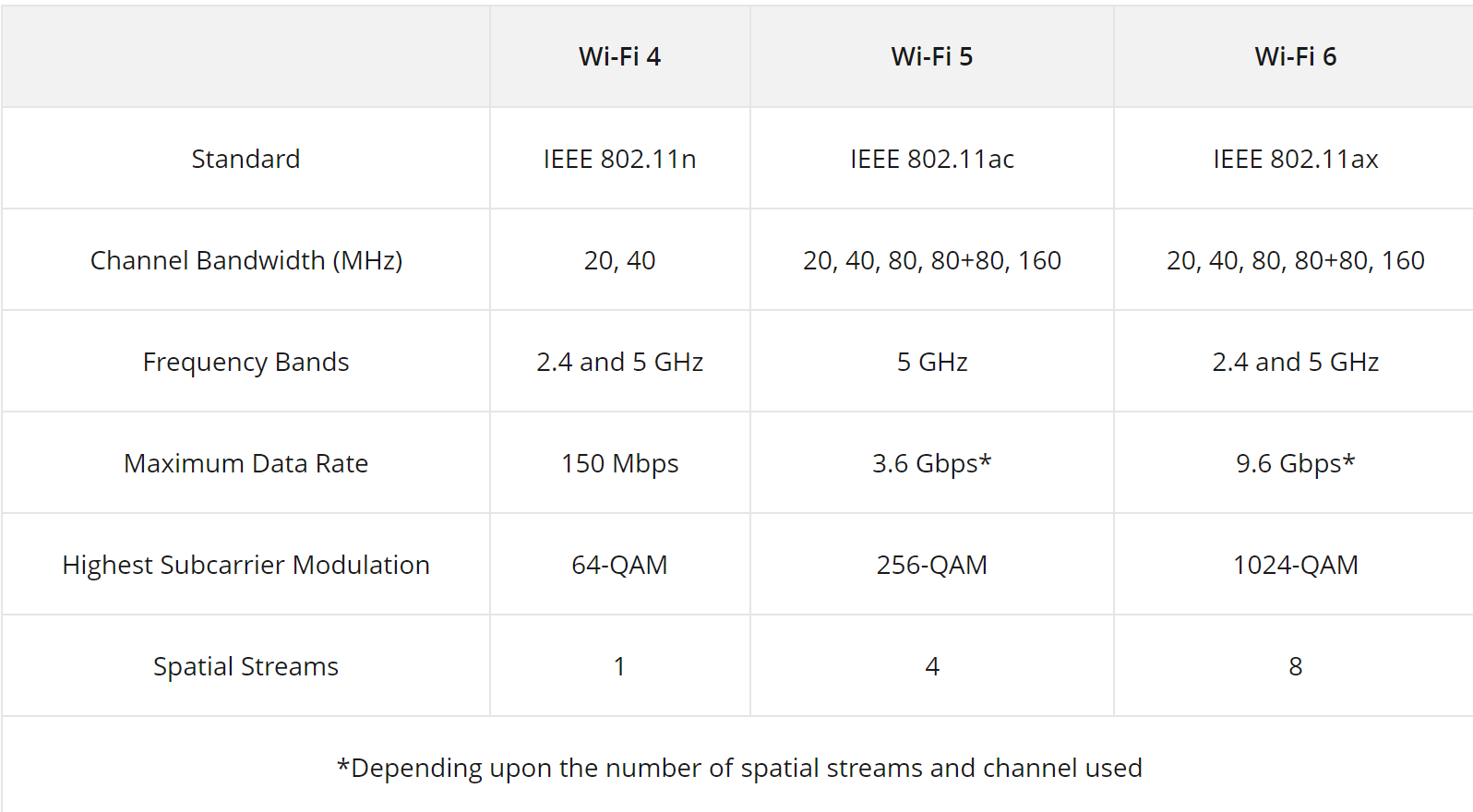Select the 1024-QAM cell

tap(1294, 565)
